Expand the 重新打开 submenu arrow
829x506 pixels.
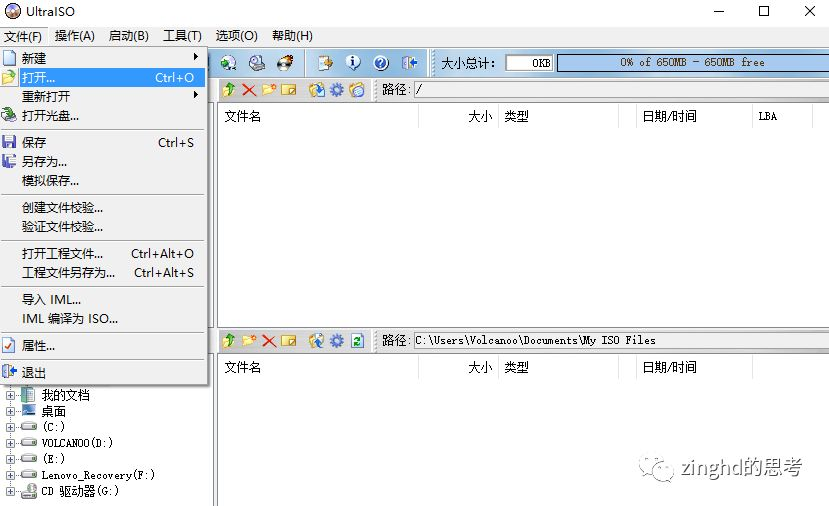pos(196,95)
